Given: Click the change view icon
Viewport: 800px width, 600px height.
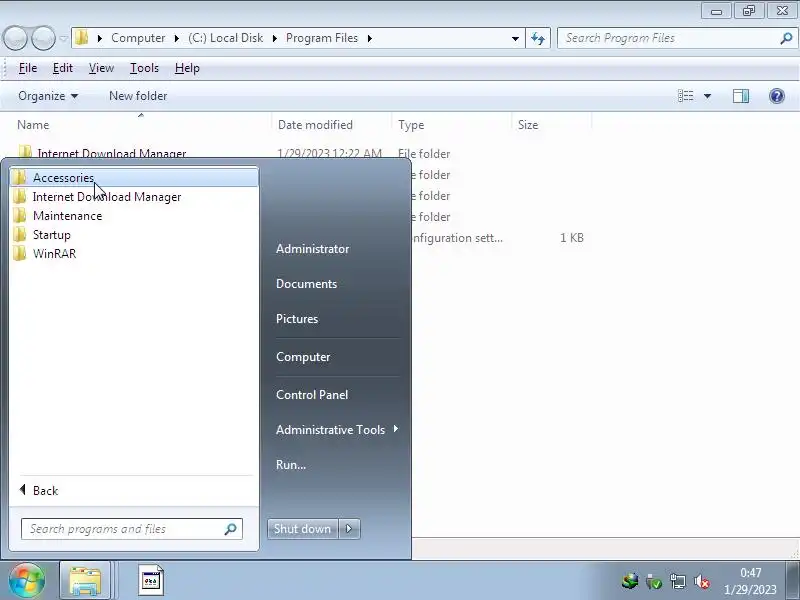Looking at the screenshot, I should tap(685, 96).
